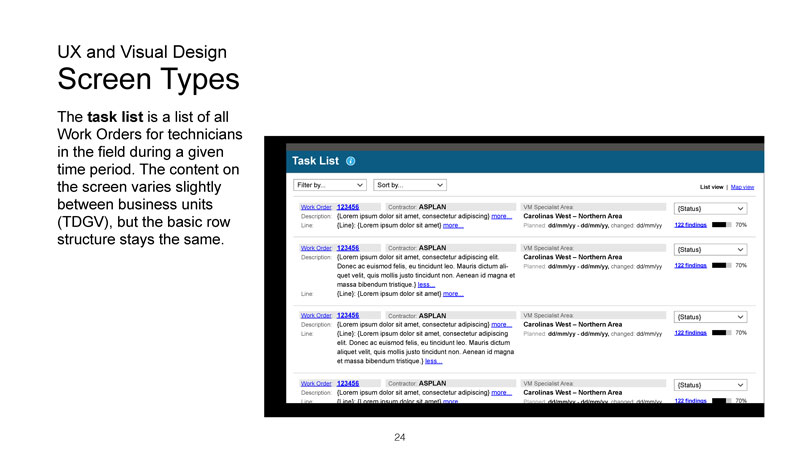800x450 pixels.
Task: Collapse the second row description with less link
Action: click(426, 284)
